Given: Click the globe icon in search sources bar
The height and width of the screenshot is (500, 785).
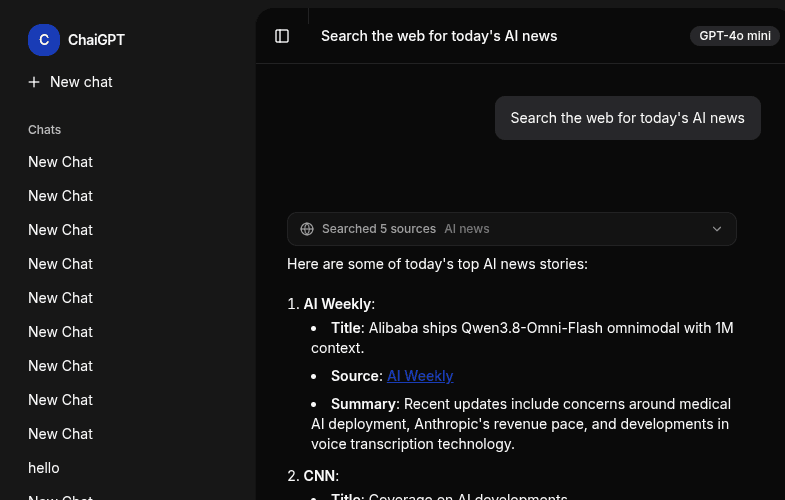Looking at the screenshot, I should tap(307, 229).
